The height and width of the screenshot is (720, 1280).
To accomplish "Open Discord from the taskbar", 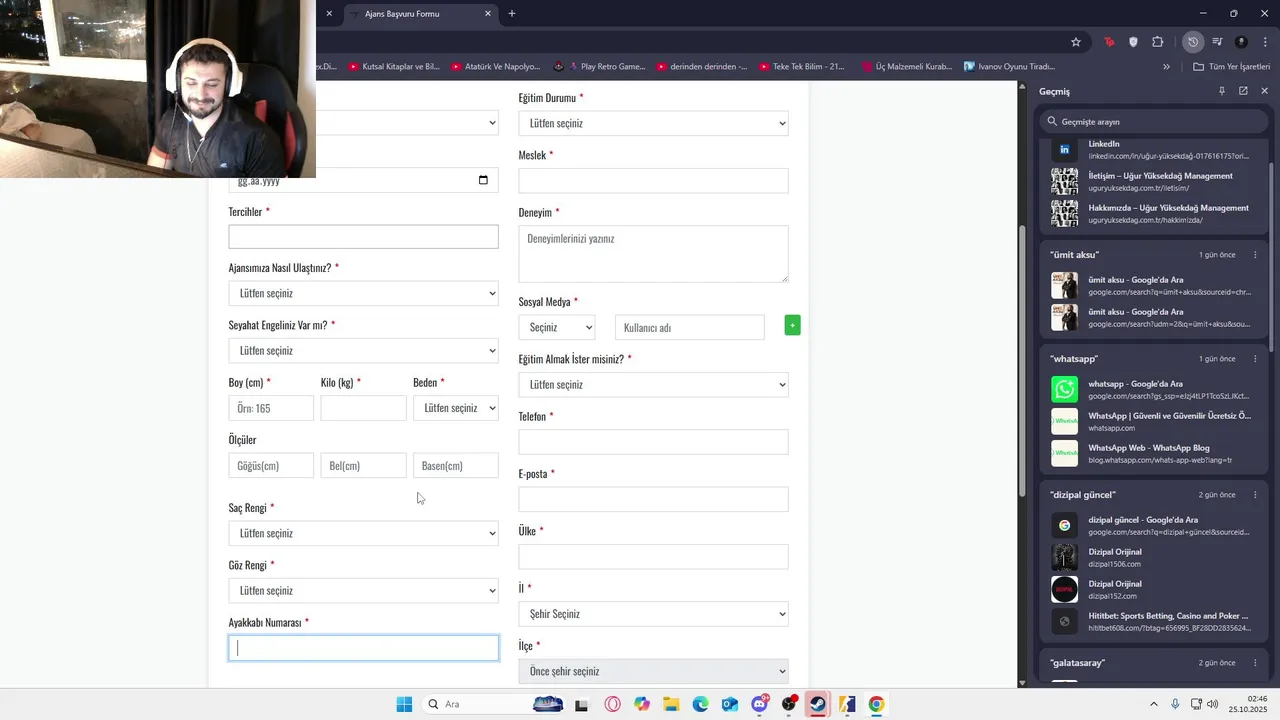I will click(759, 704).
